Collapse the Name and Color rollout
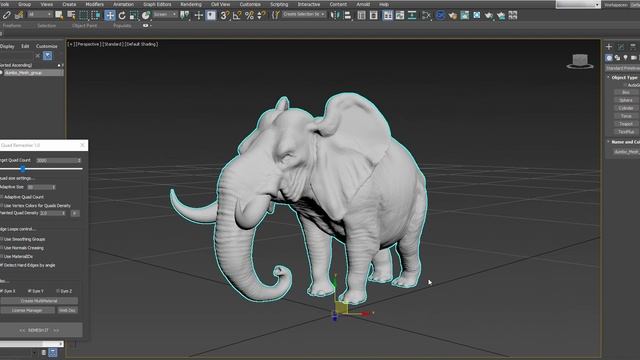The width and height of the screenshot is (640, 360). 608,142
